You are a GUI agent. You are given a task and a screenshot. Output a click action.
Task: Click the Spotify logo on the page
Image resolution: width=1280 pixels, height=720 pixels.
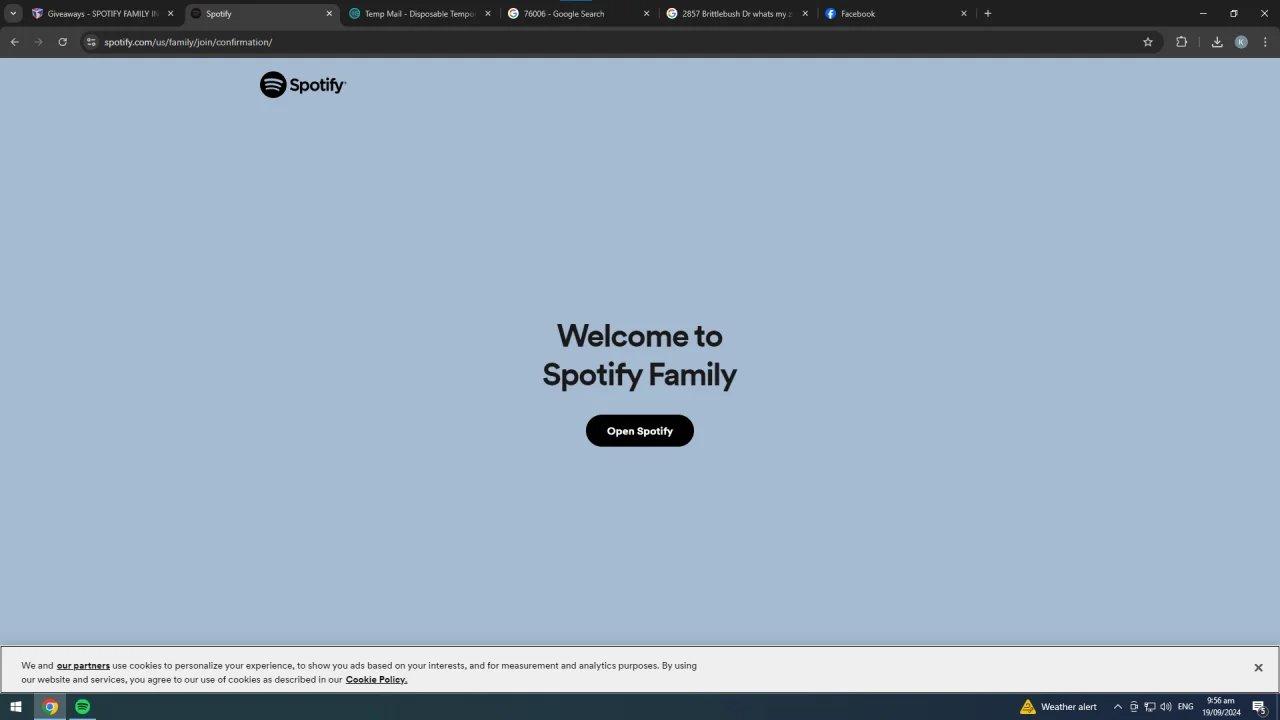303,85
